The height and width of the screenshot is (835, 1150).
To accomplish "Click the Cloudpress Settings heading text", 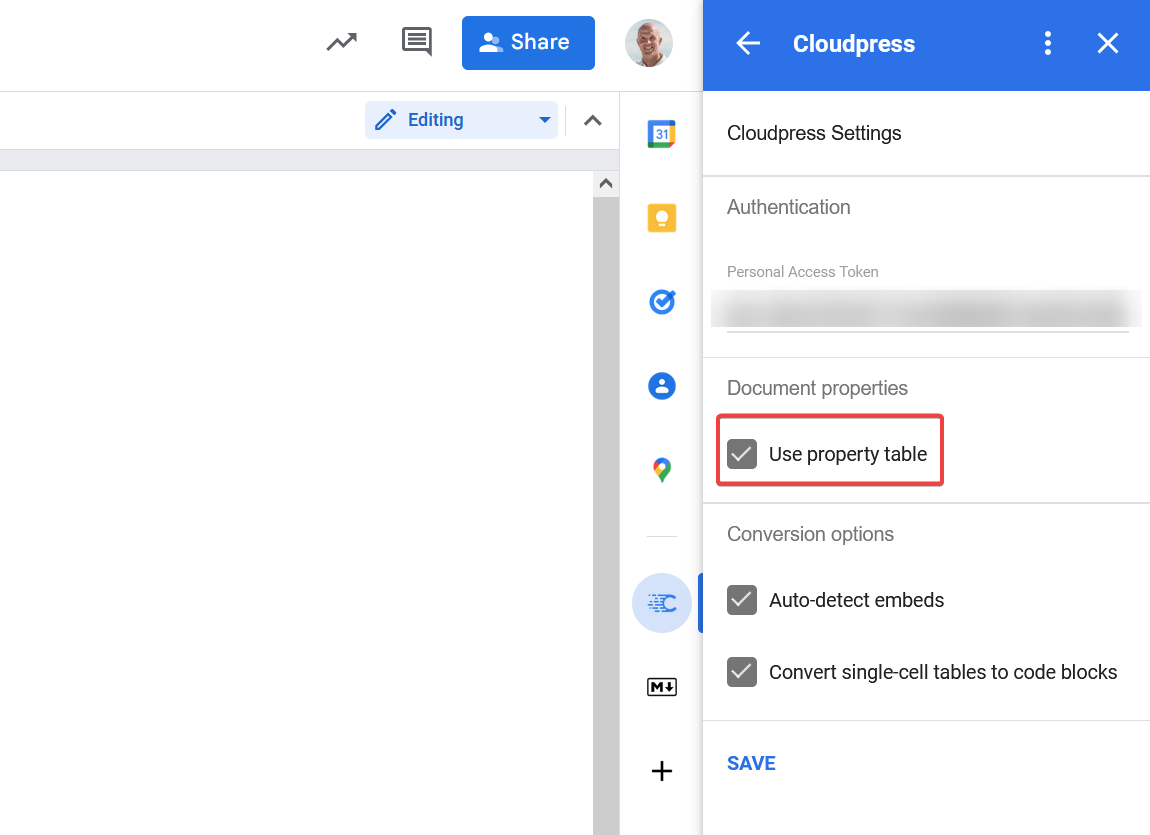I will [814, 133].
